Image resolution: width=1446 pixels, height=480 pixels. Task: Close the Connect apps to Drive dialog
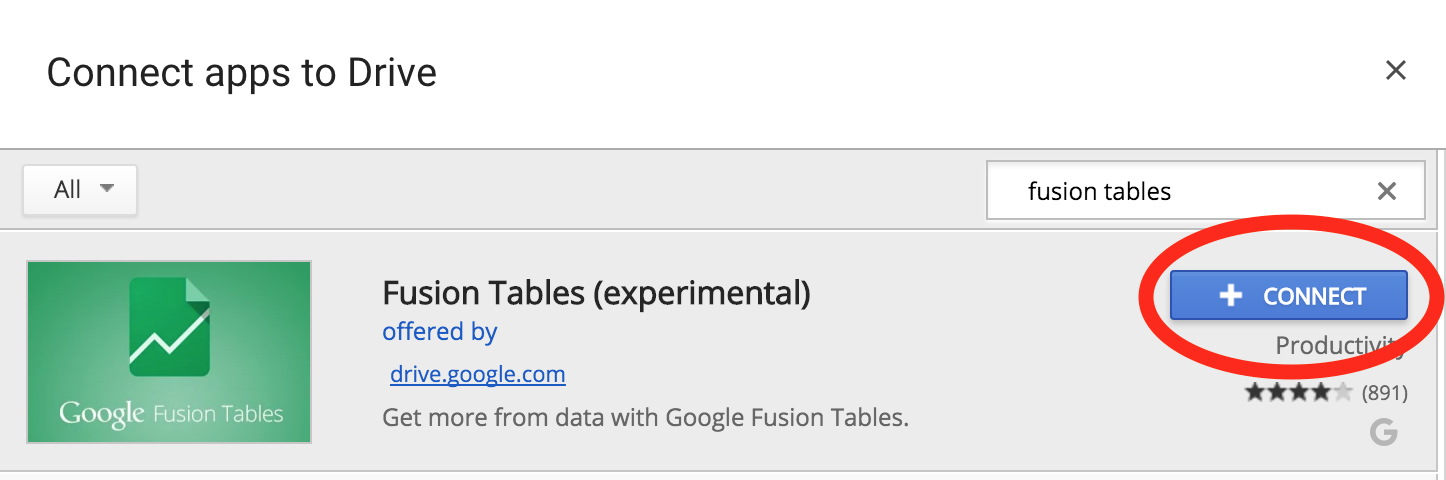click(1395, 70)
